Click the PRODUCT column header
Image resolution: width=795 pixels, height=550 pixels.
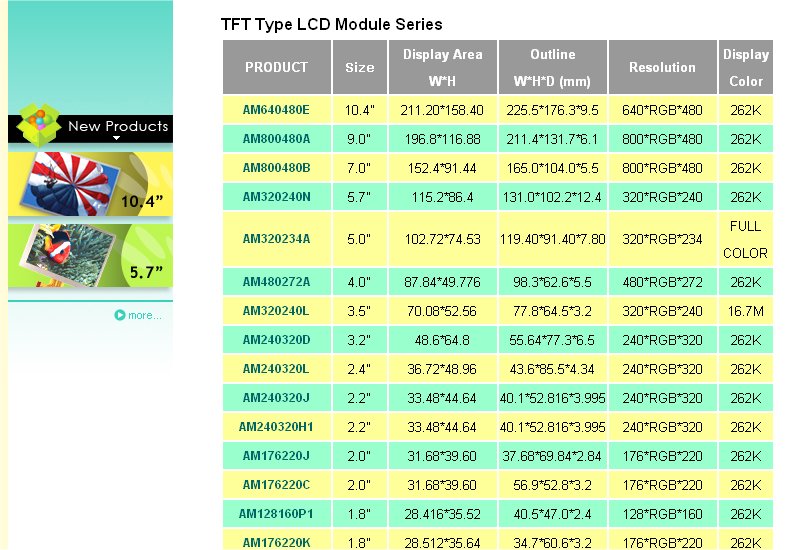pos(276,67)
